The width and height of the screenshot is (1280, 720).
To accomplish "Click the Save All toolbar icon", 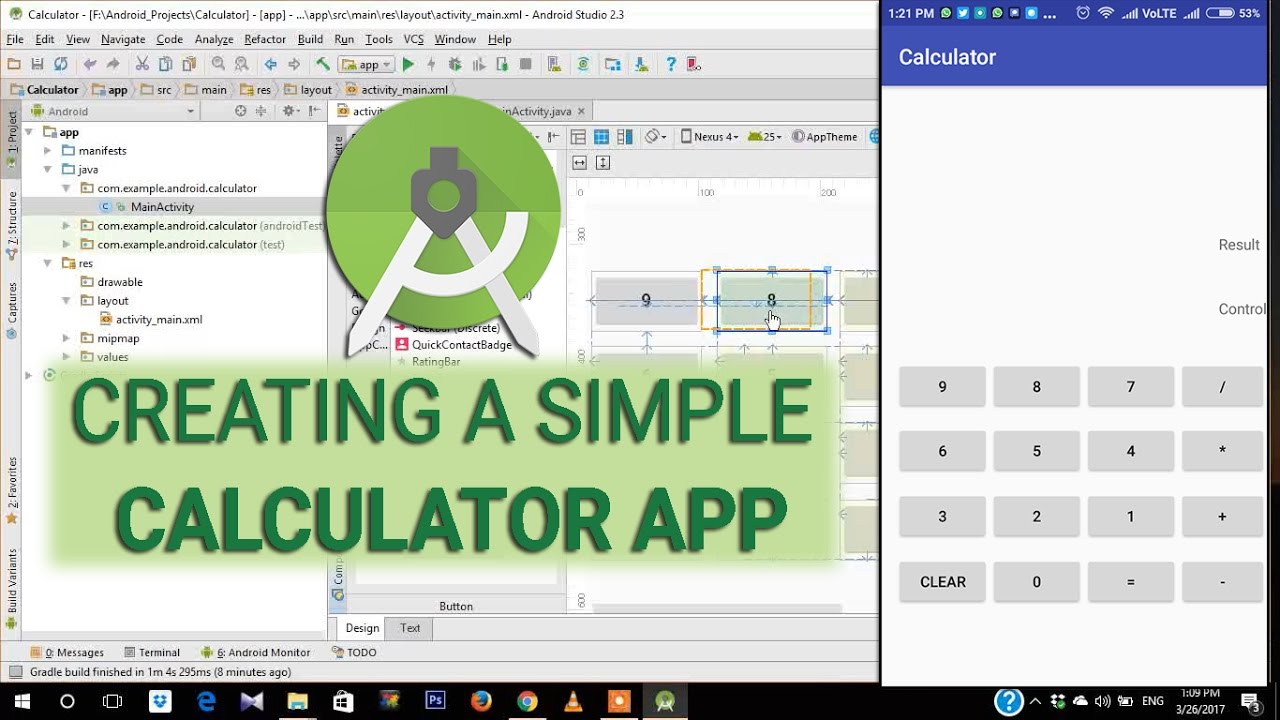I will coord(37,64).
